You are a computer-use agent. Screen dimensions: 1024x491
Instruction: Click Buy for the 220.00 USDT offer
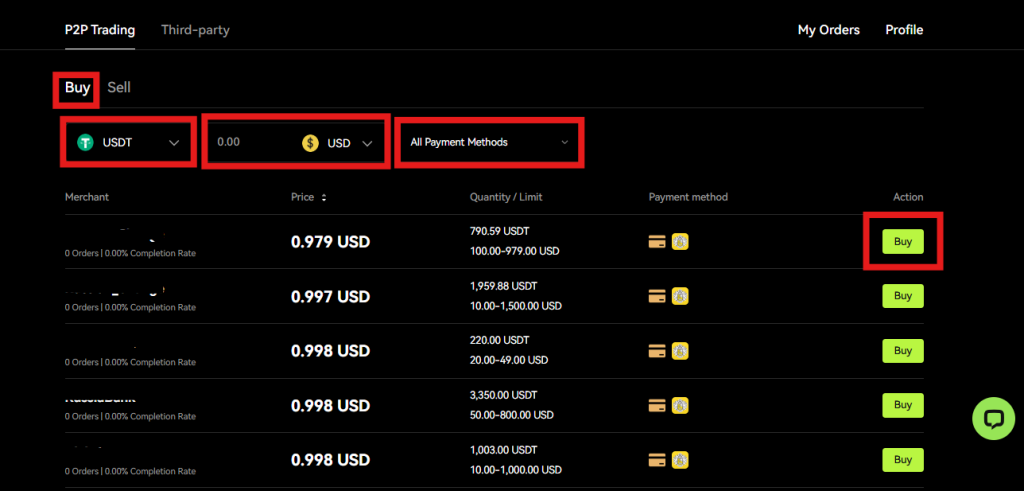(x=903, y=351)
